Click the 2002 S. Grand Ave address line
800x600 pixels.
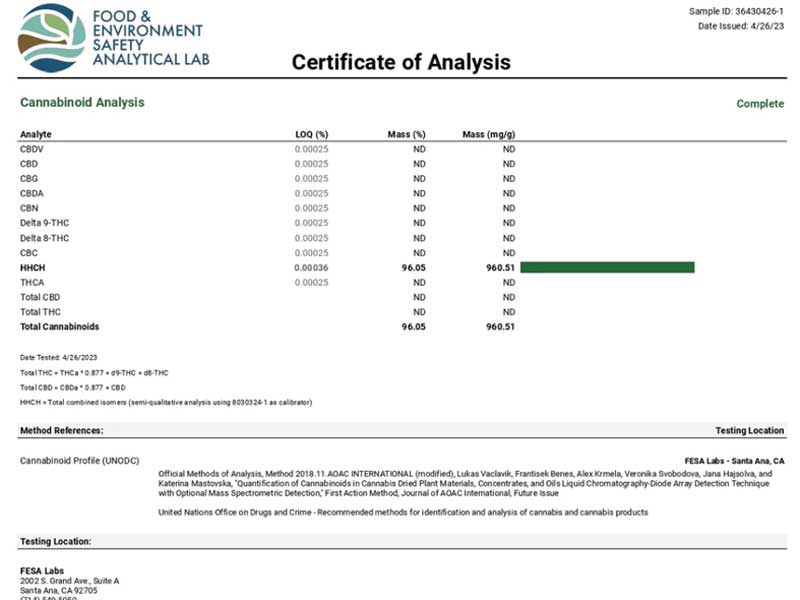point(69,580)
